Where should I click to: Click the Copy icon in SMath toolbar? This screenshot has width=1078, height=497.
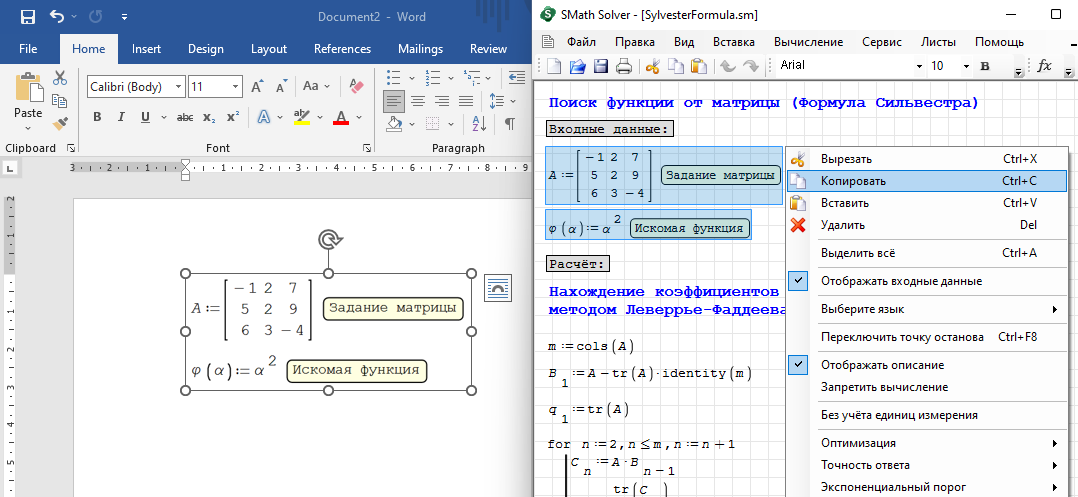pos(676,66)
